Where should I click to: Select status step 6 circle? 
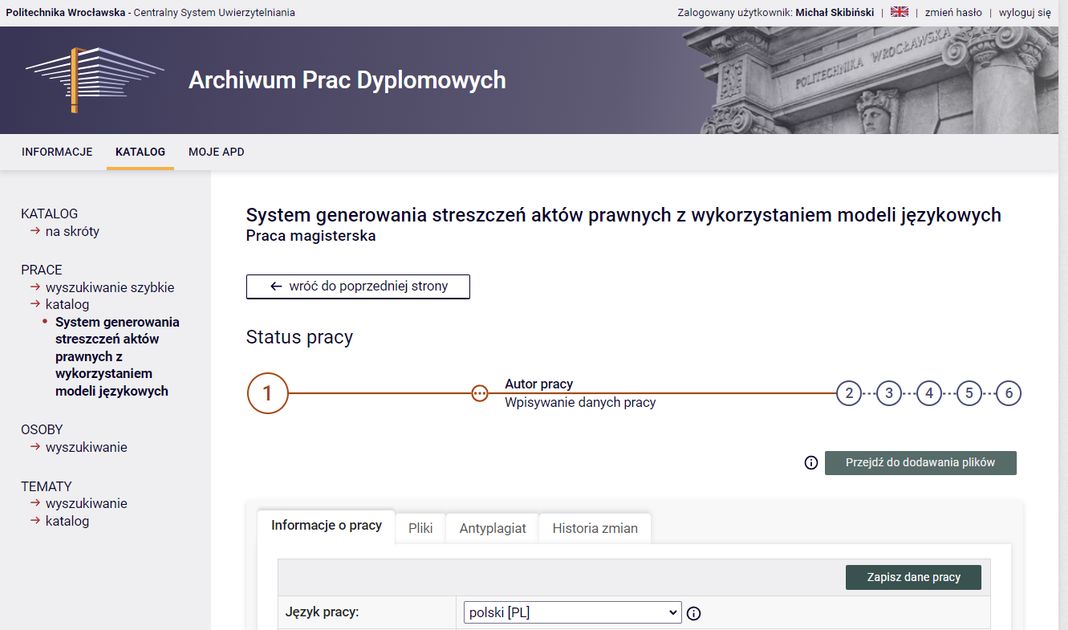pyautogui.click(x=1008, y=393)
